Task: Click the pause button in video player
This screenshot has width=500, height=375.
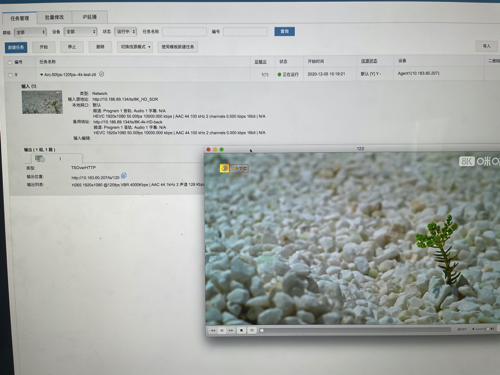Action: (222, 330)
